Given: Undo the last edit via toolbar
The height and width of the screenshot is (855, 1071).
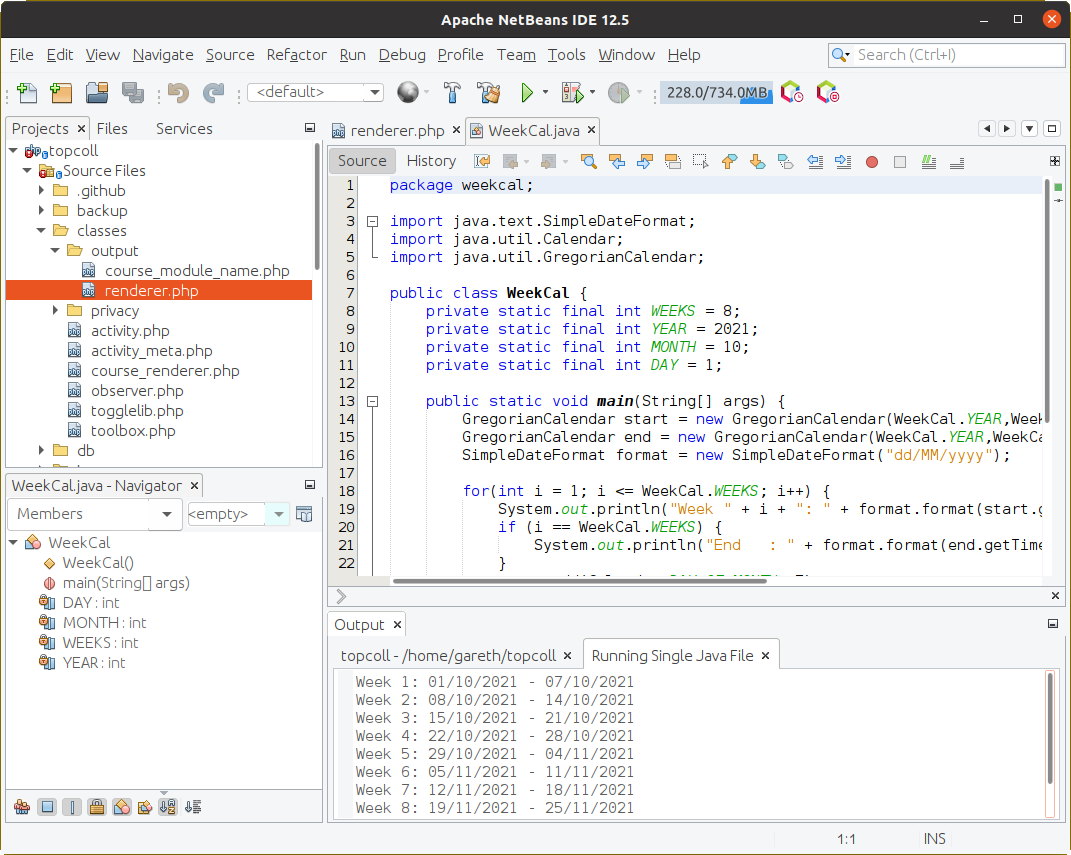Looking at the screenshot, I should point(178,92).
